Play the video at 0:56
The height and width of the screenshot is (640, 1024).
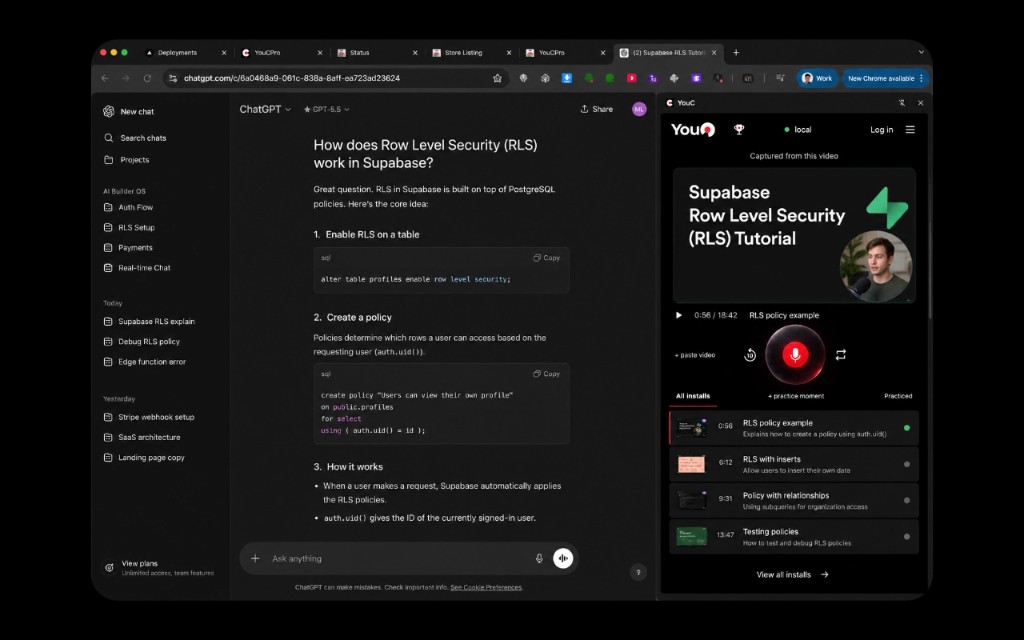679,315
